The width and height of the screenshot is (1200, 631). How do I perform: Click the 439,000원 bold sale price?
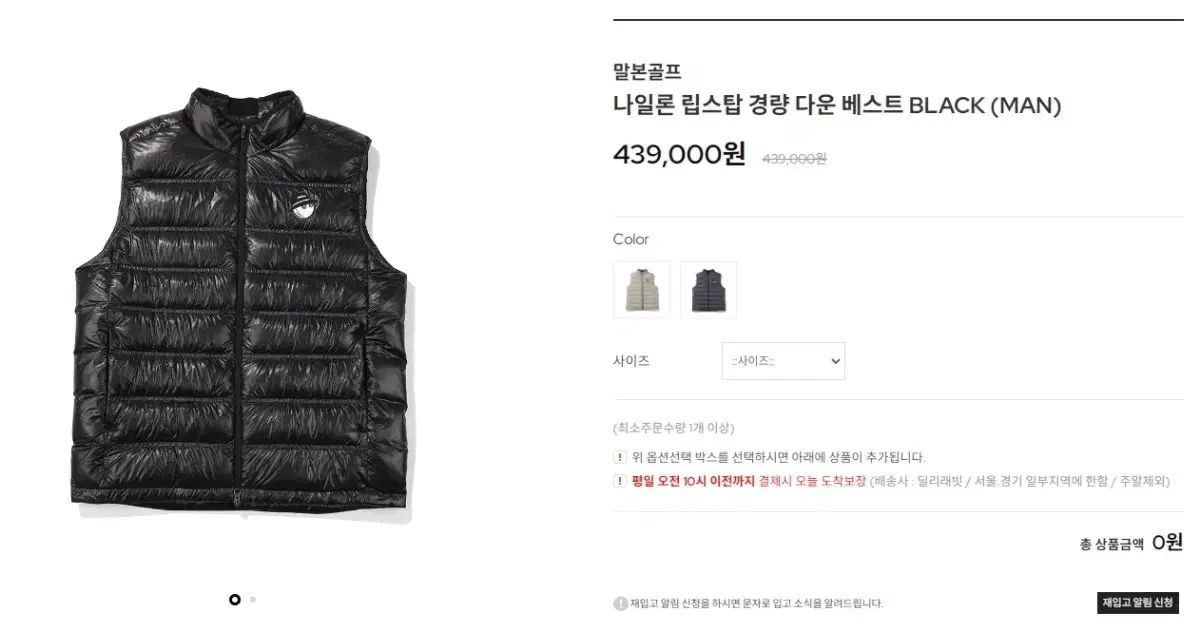click(679, 154)
